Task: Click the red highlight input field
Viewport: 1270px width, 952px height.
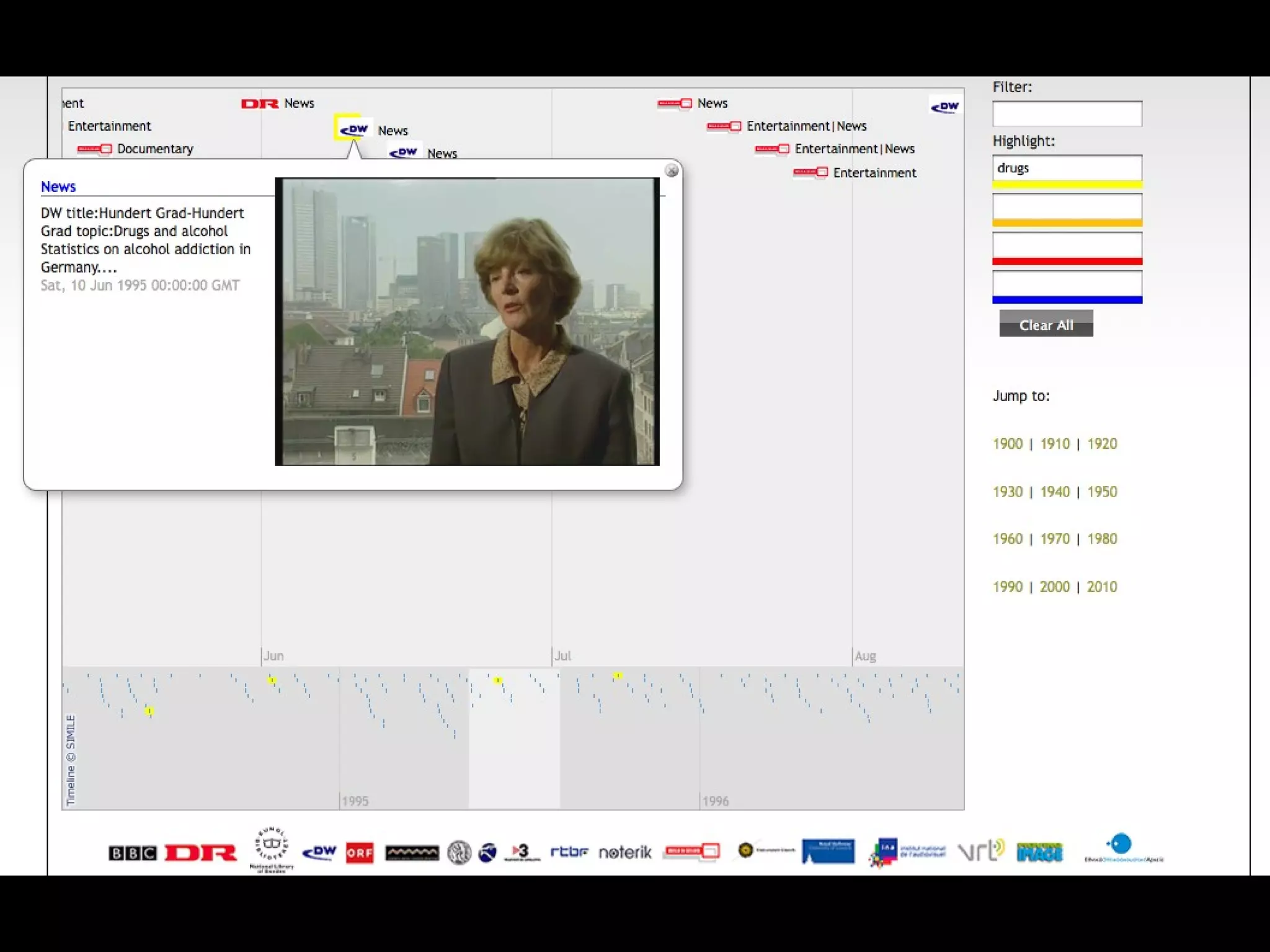Action: pos(1067,245)
